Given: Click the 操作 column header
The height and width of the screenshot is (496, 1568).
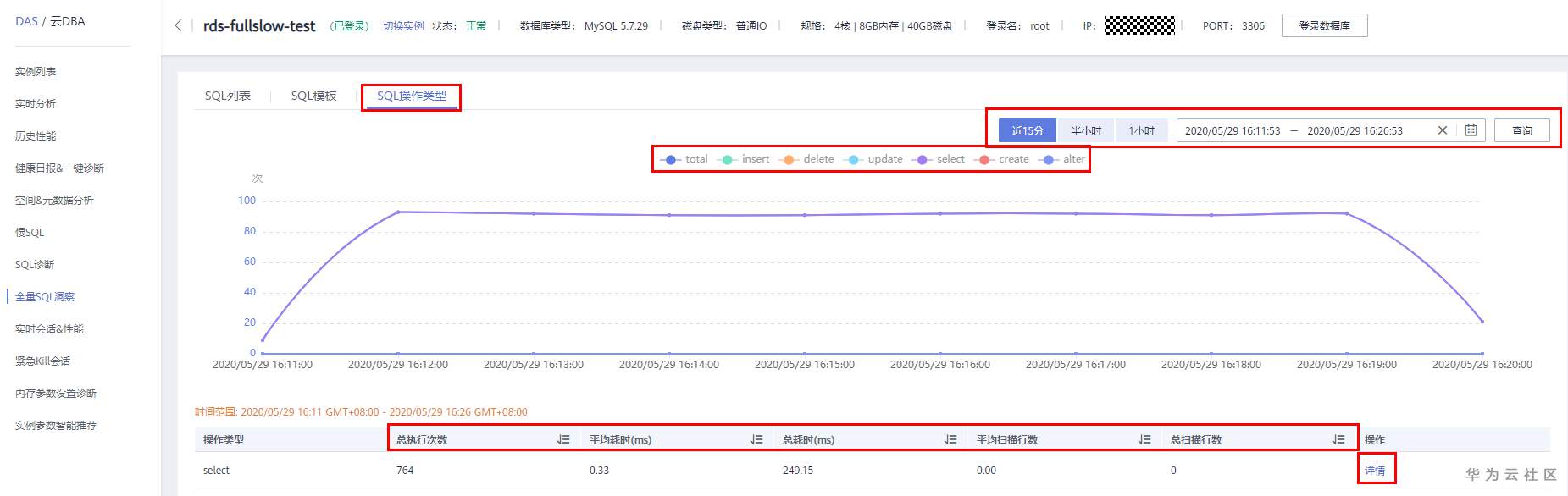Looking at the screenshot, I should [x=1375, y=440].
